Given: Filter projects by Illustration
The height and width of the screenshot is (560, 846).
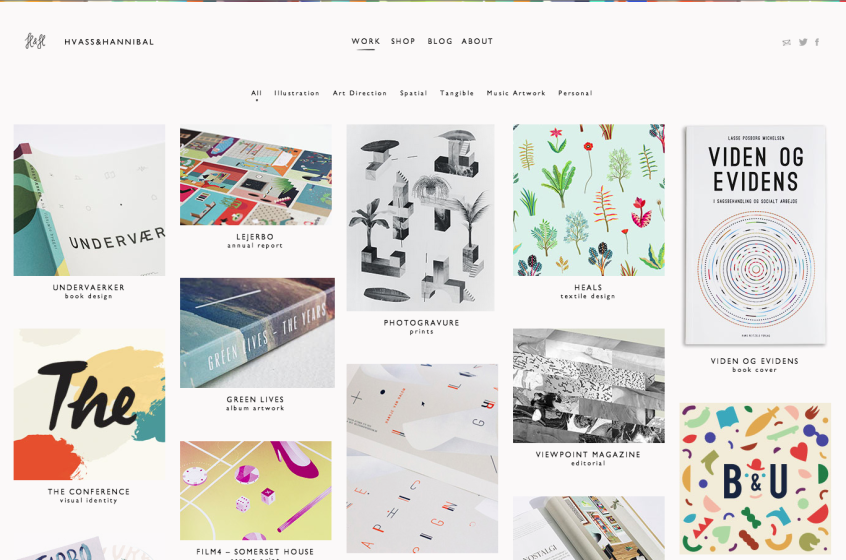Looking at the screenshot, I should tap(297, 93).
